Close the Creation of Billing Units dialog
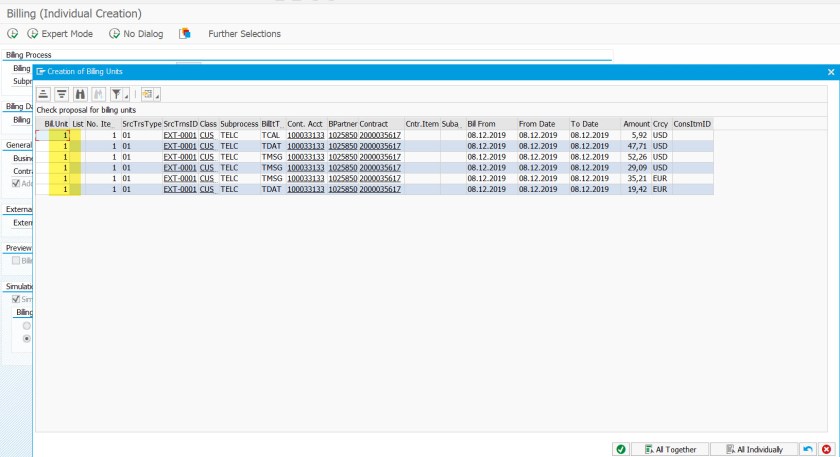The image size is (840, 457). [830, 72]
